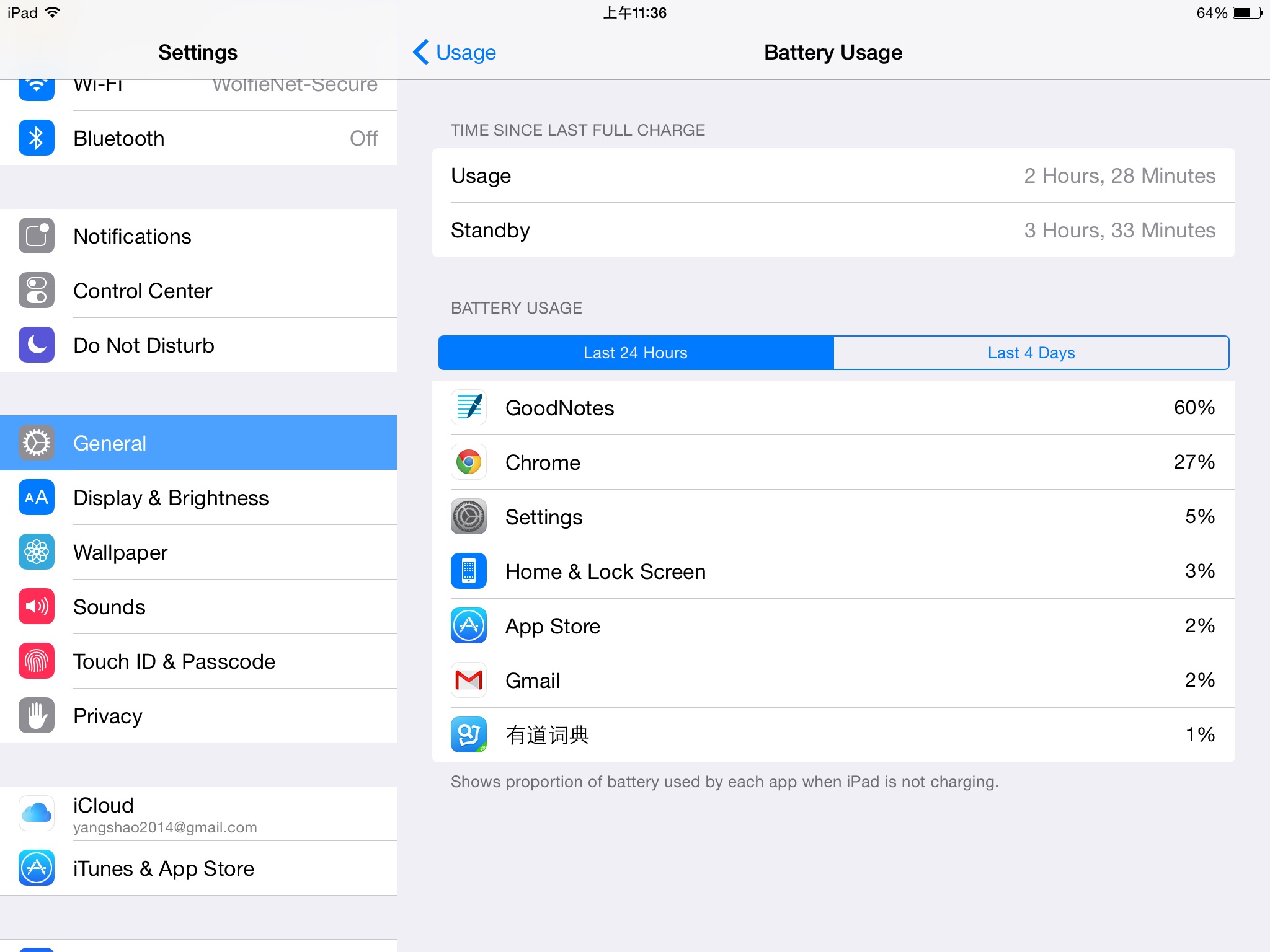1270x952 pixels.
Task: Open Notifications via its gray icon
Action: 37,236
